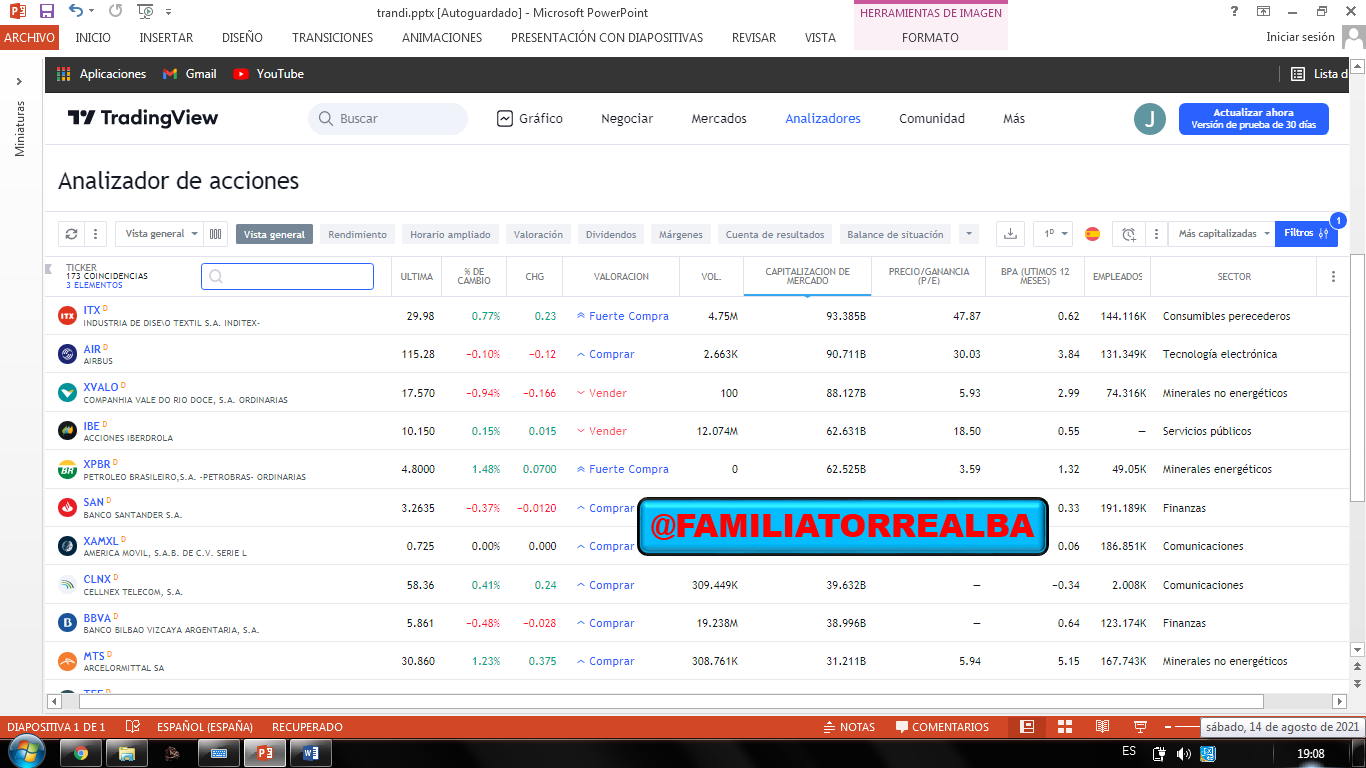Viewport: 1366px width, 768px height.
Task: Undo the last action in PowerPoint
Action: point(77,12)
